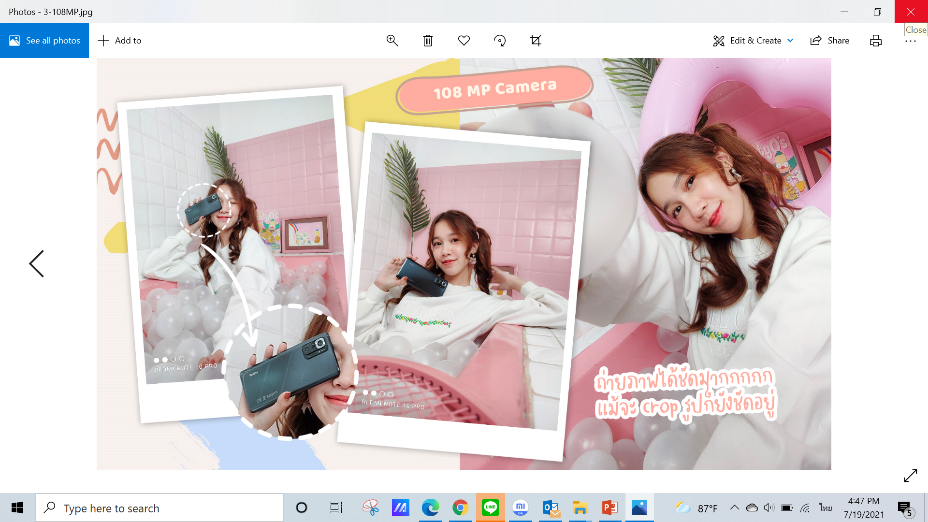Minimize the Photos window
Screen dimensions: 928x522
tap(845, 11)
